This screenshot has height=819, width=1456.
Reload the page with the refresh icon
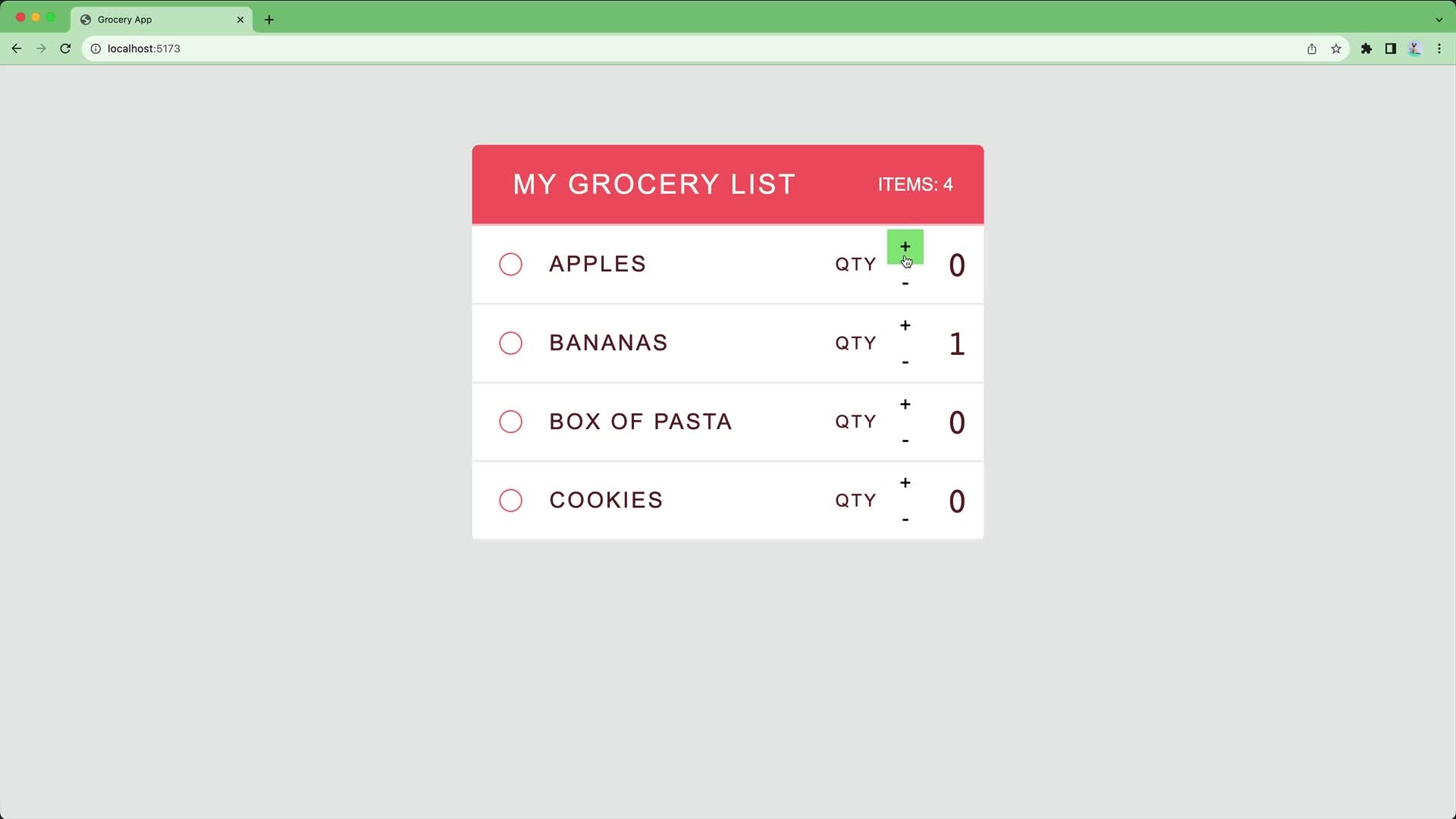click(65, 49)
